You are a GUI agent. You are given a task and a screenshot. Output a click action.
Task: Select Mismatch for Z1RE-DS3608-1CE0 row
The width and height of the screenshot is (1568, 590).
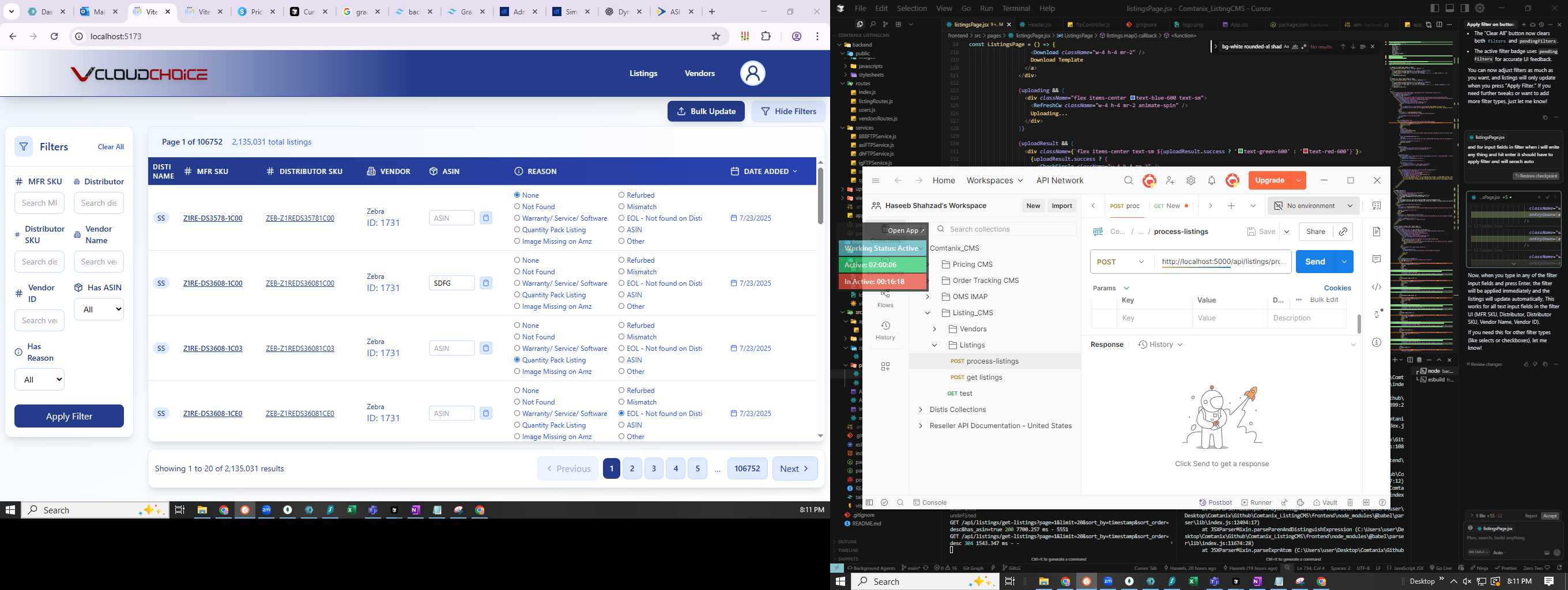[x=621, y=402]
